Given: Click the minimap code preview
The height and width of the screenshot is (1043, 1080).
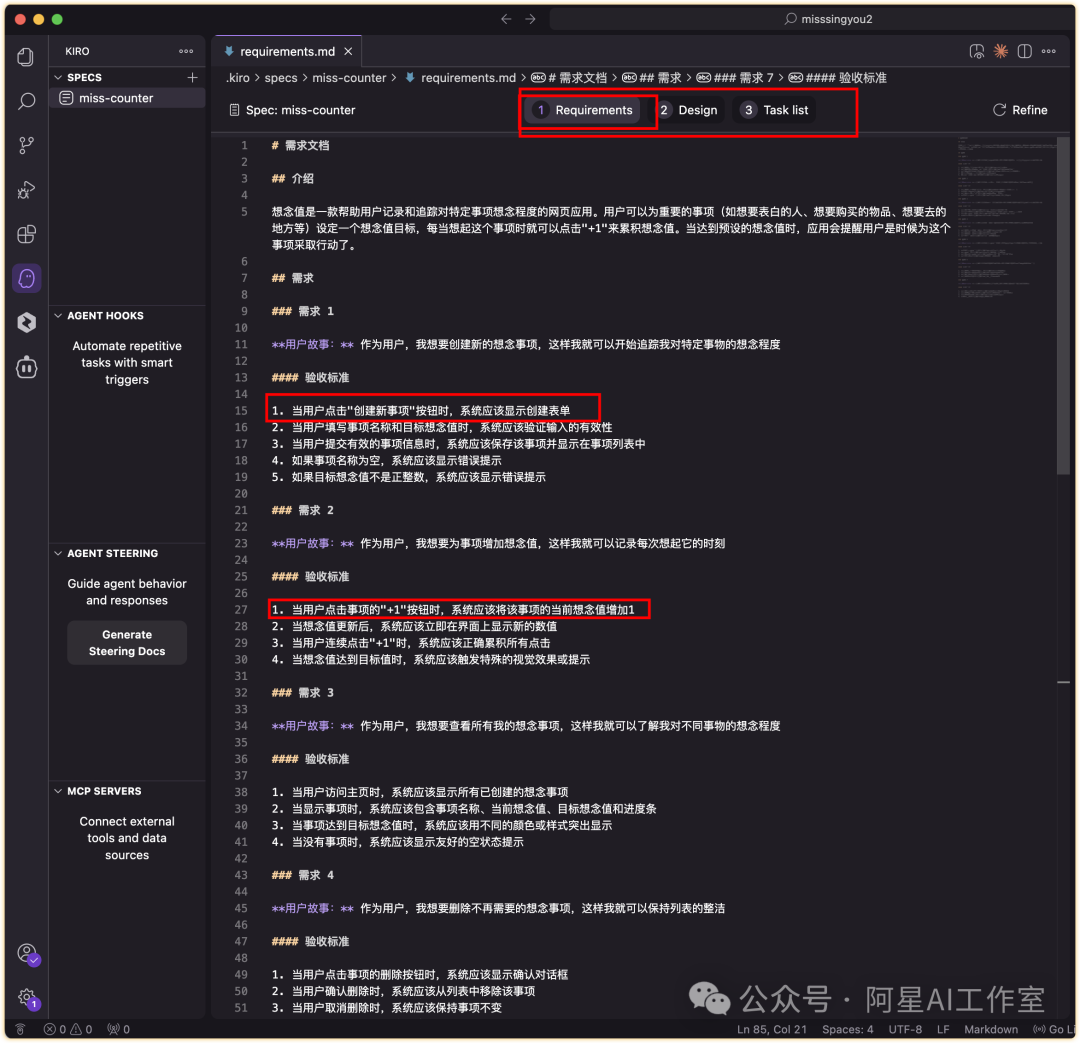Looking at the screenshot, I should click(1006, 217).
